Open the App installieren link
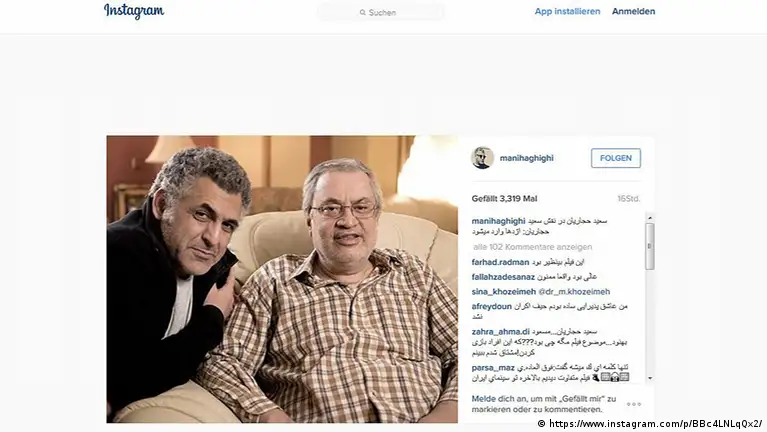 click(x=567, y=11)
